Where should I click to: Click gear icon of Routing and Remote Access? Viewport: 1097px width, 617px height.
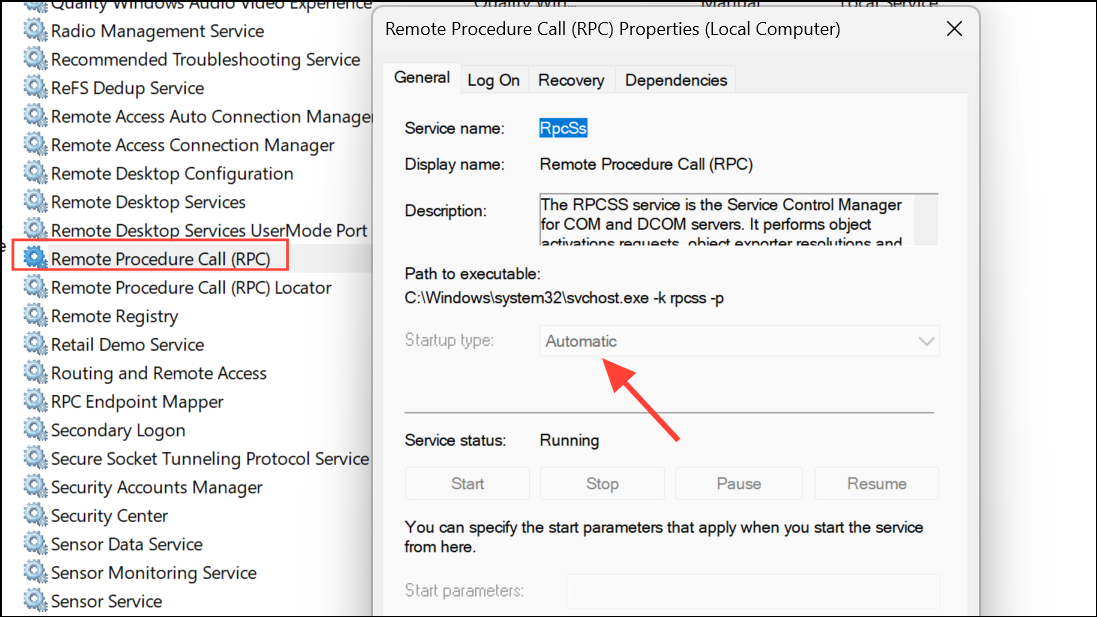pyautogui.click(x=34, y=373)
